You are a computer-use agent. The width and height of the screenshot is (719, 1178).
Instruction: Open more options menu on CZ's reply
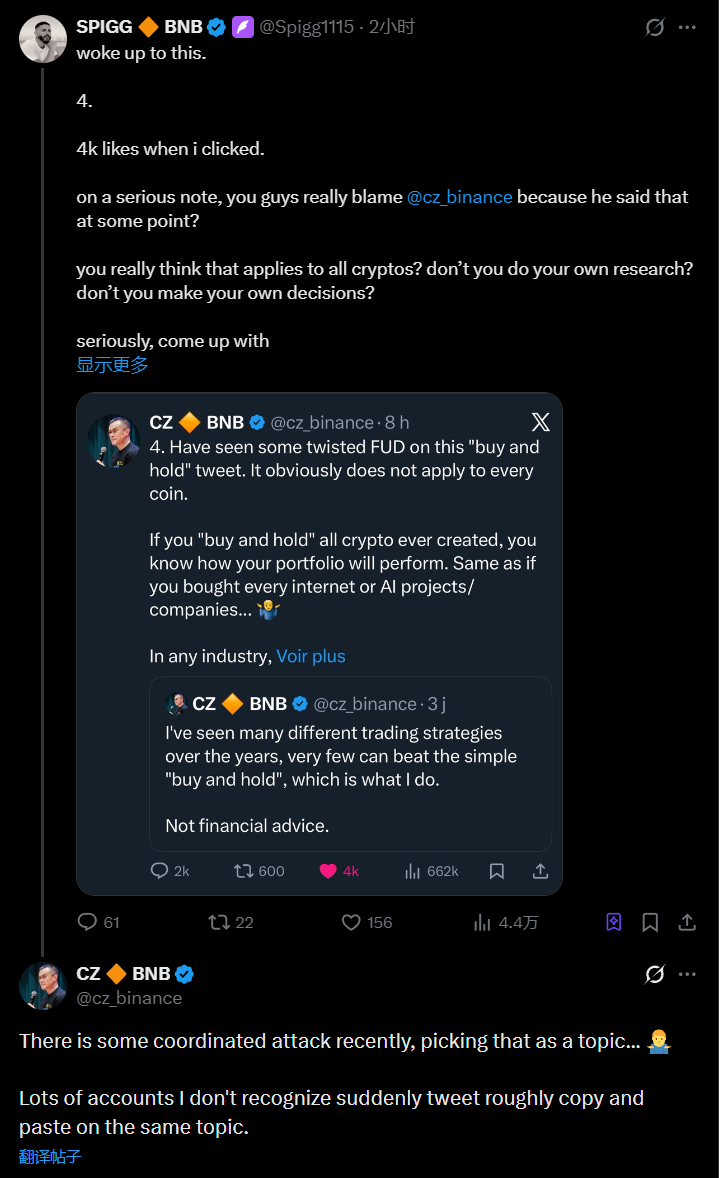point(687,974)
